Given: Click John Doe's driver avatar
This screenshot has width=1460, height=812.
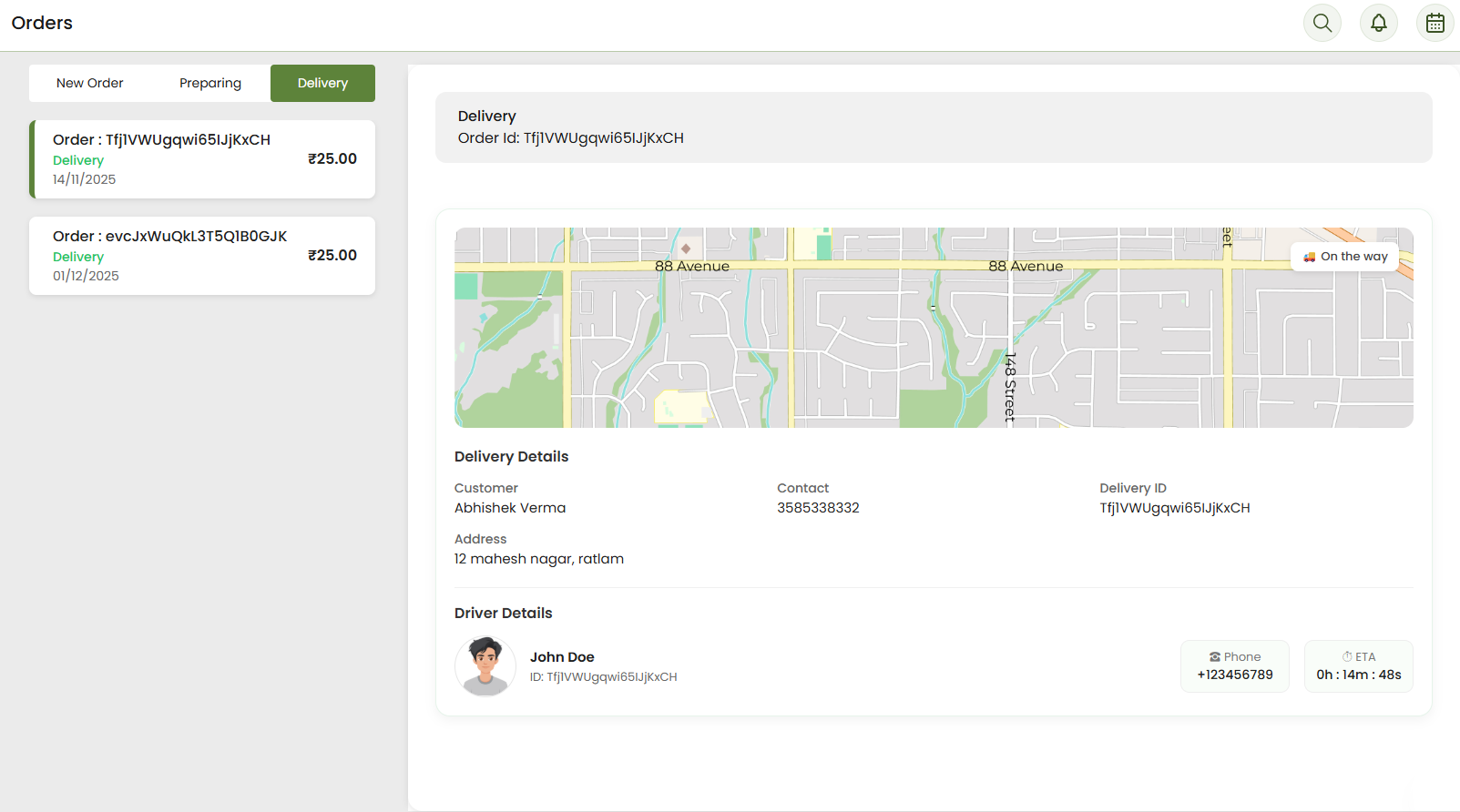Looking at the screenshot, I should click(x=485, y=666).
